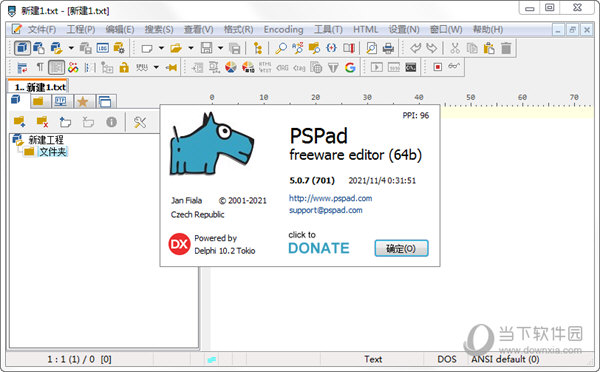Open the Encoding menu

(x=283, y=29)
